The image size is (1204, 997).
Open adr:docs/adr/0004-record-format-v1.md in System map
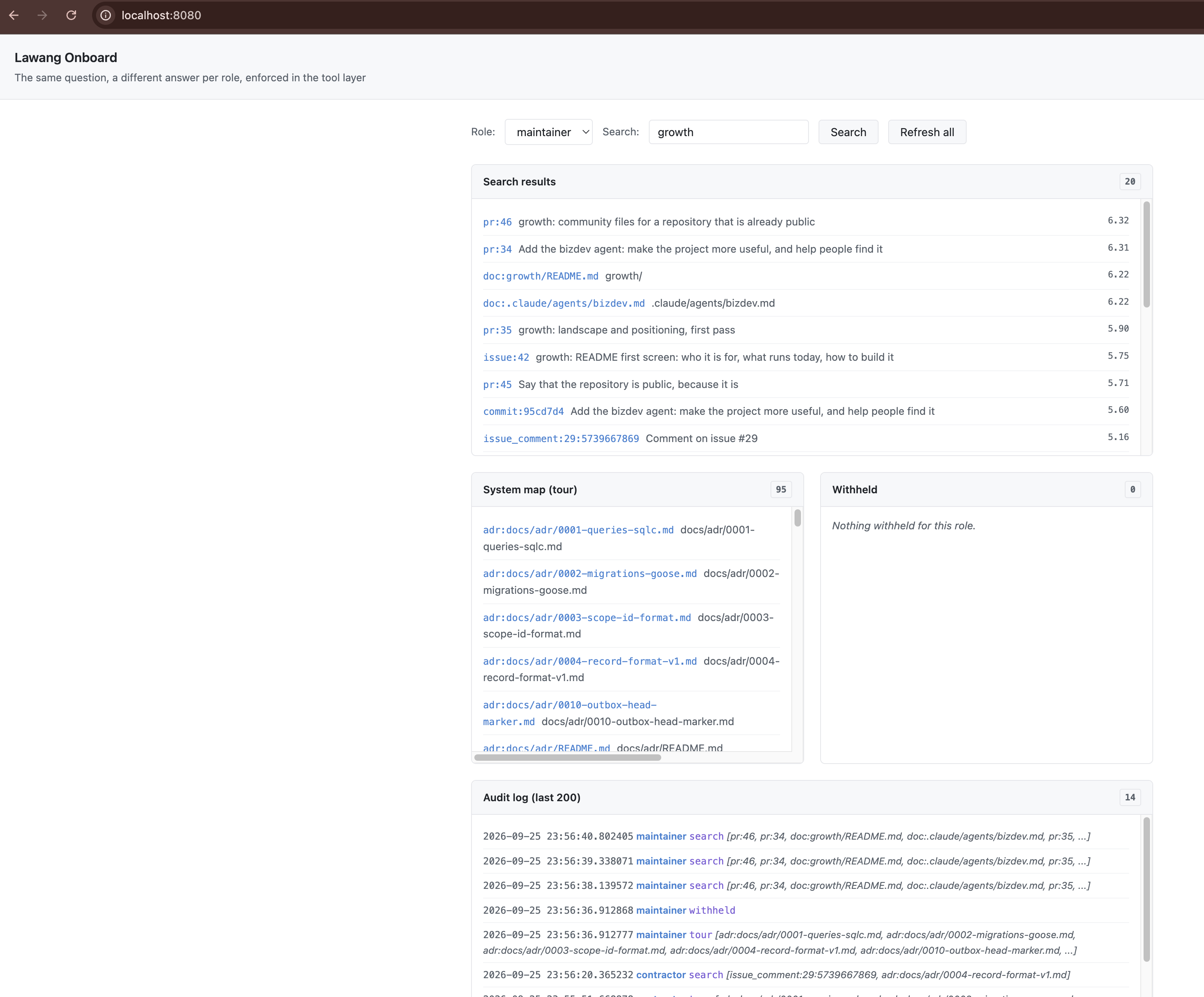[x=589, y=661]
